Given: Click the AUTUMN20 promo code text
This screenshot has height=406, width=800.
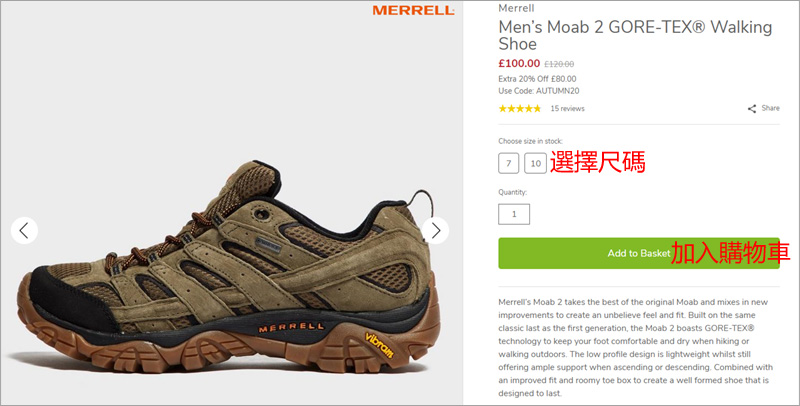Looking at the screenshot, I should click(557, 91).
